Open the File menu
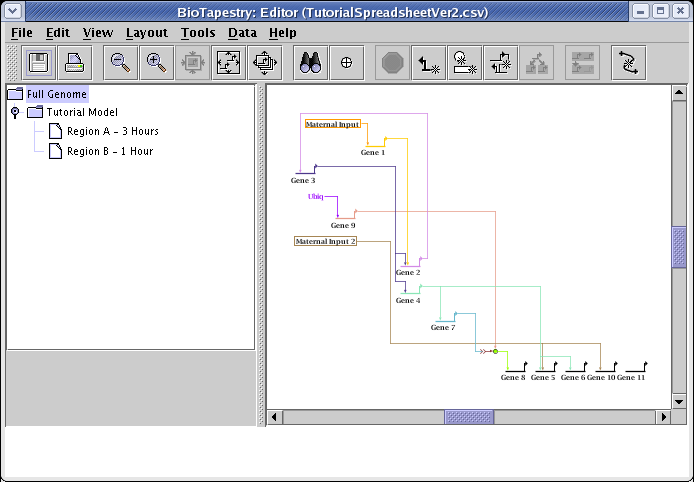694x482 pixels. click(21, 32)
